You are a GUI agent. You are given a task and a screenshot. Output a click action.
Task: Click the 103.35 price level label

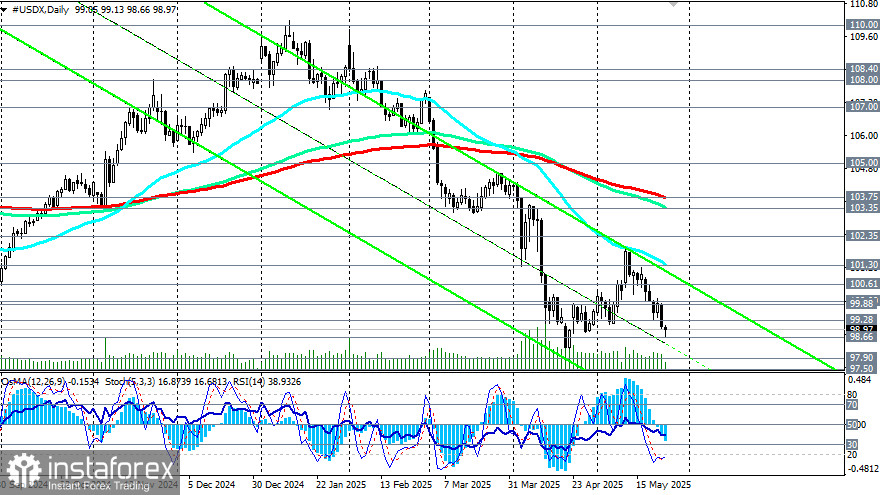863,208
